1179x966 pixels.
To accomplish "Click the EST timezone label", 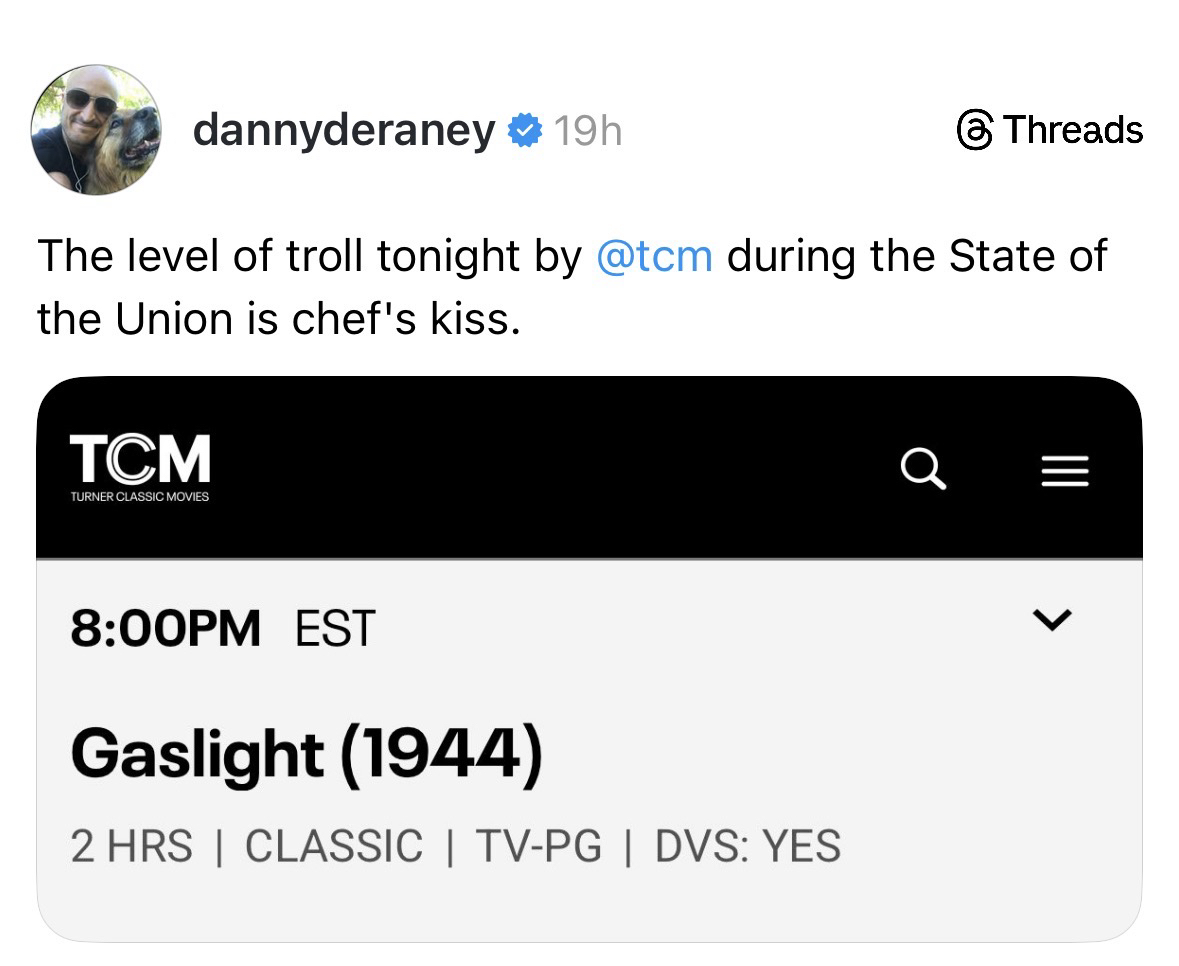I will [x=334, y=628].
